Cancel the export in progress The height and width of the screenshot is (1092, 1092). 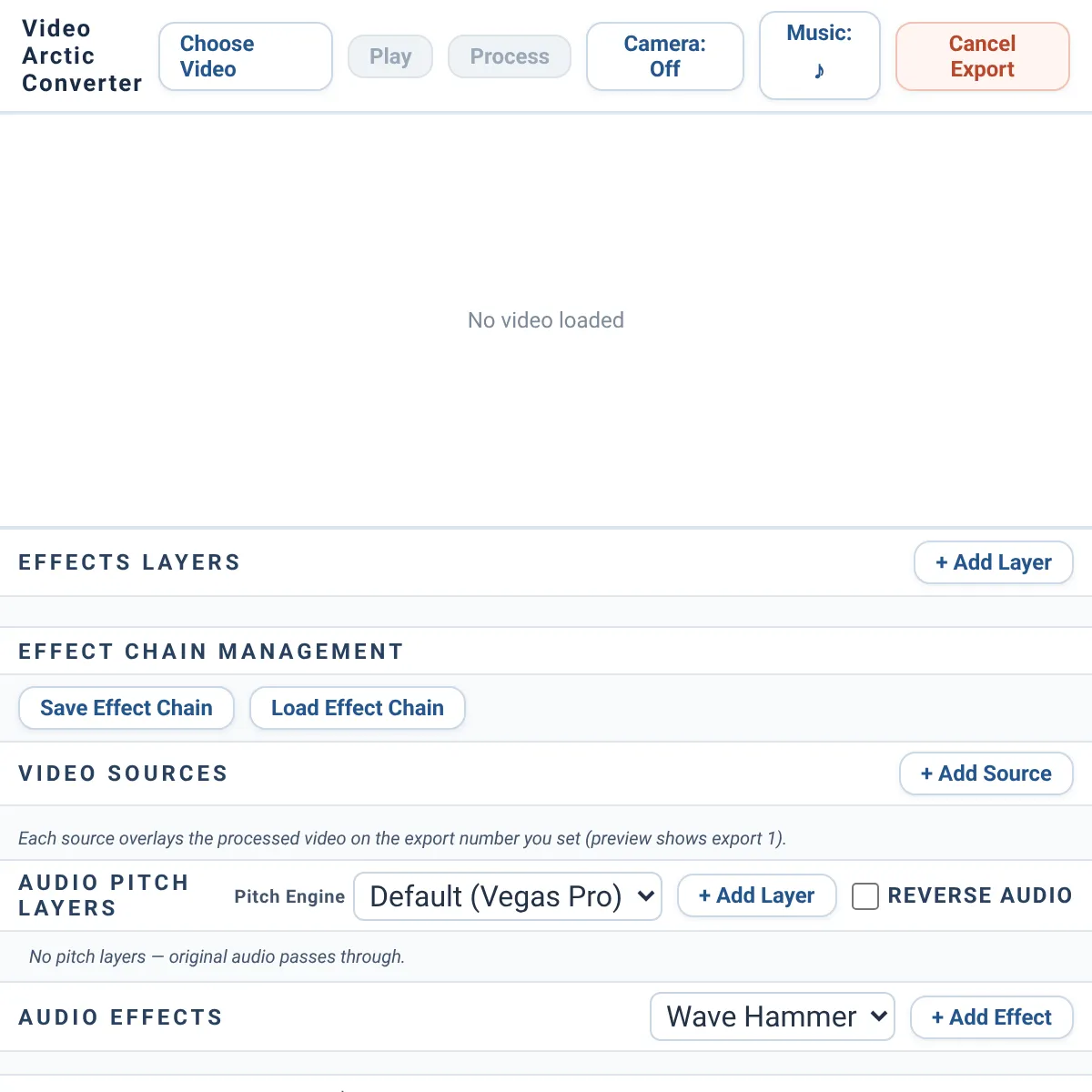(x=983, y=56)
